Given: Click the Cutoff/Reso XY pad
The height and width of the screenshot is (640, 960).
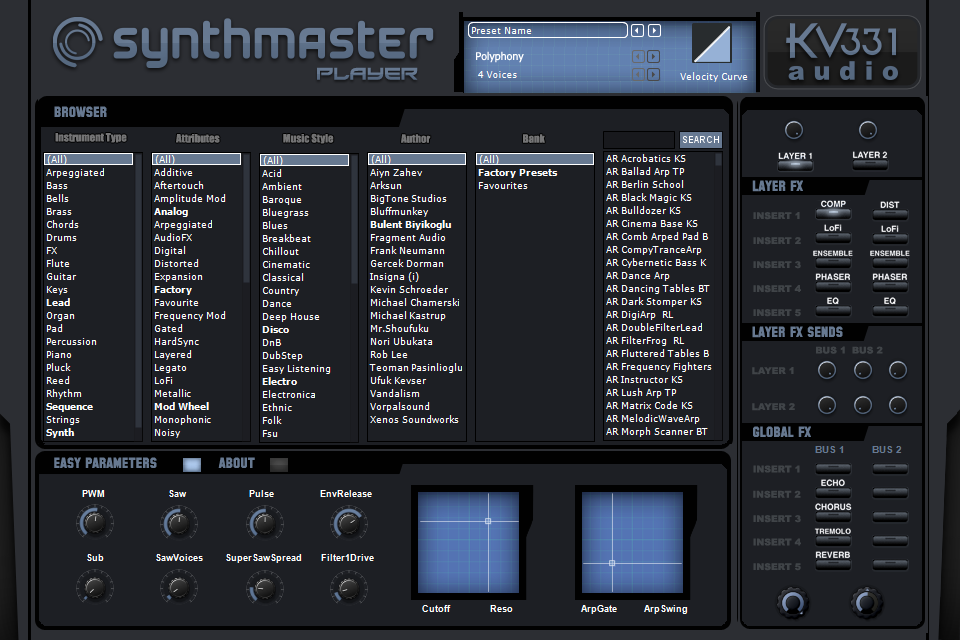Looking at the screenshot, I should click(468, 543).
